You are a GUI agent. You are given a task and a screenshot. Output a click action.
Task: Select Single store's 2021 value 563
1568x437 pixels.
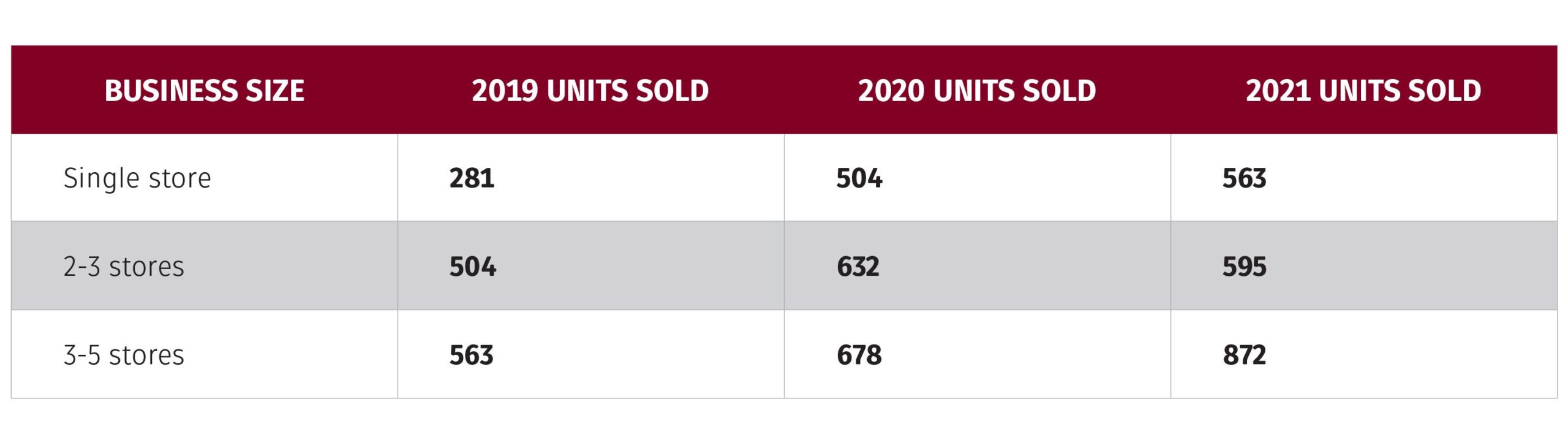tap(1244, 178)
